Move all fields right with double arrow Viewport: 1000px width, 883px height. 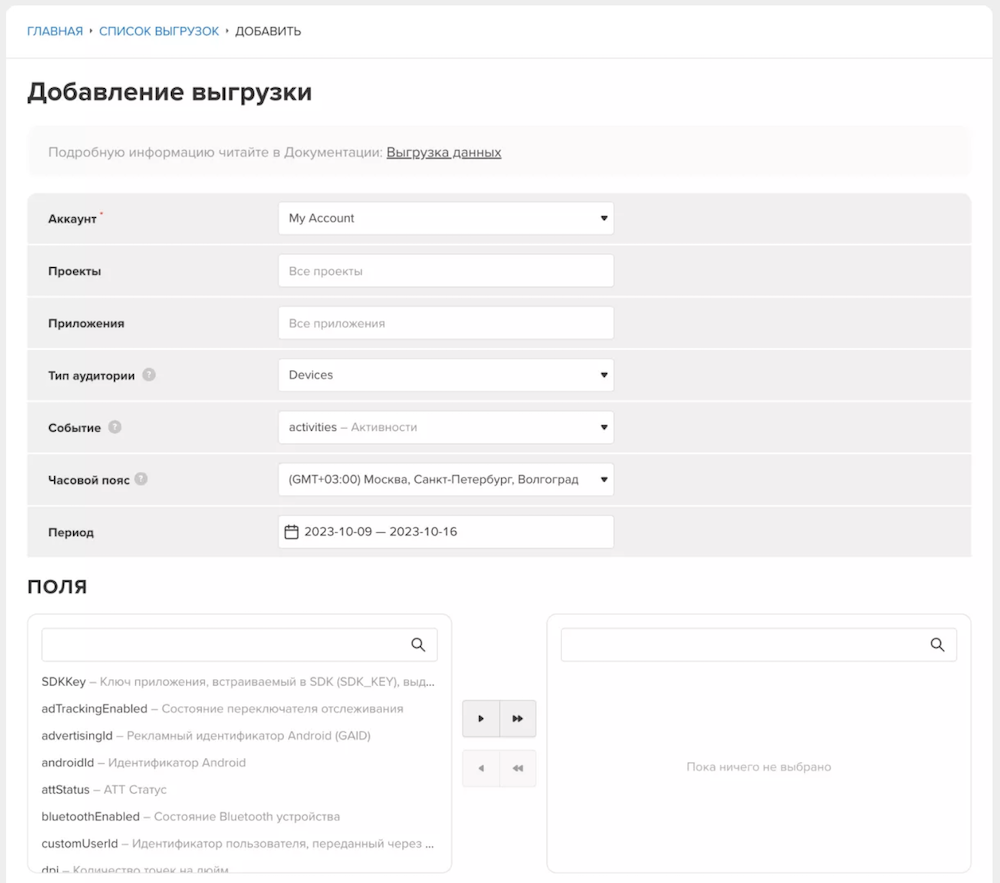(518, 718)
